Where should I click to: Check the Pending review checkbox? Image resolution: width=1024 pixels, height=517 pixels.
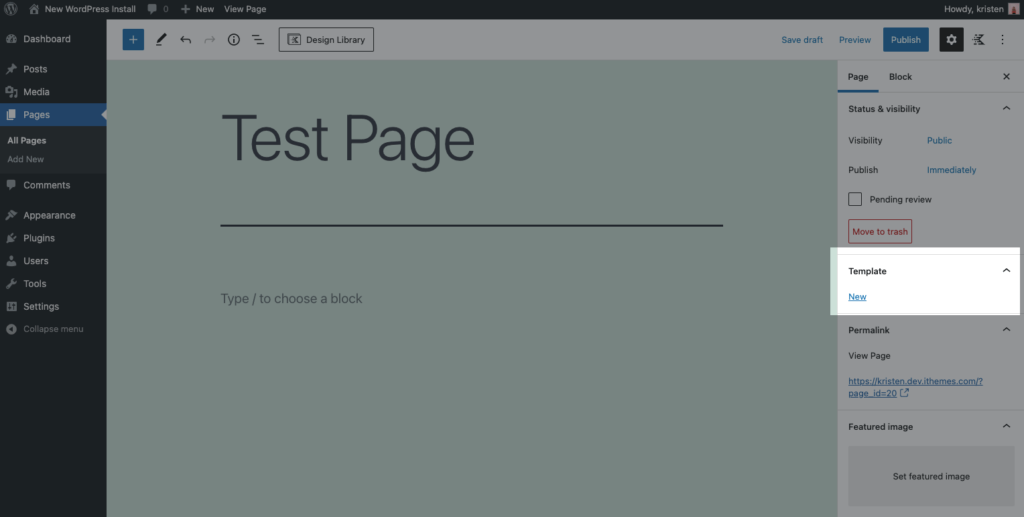click(855, 199)
